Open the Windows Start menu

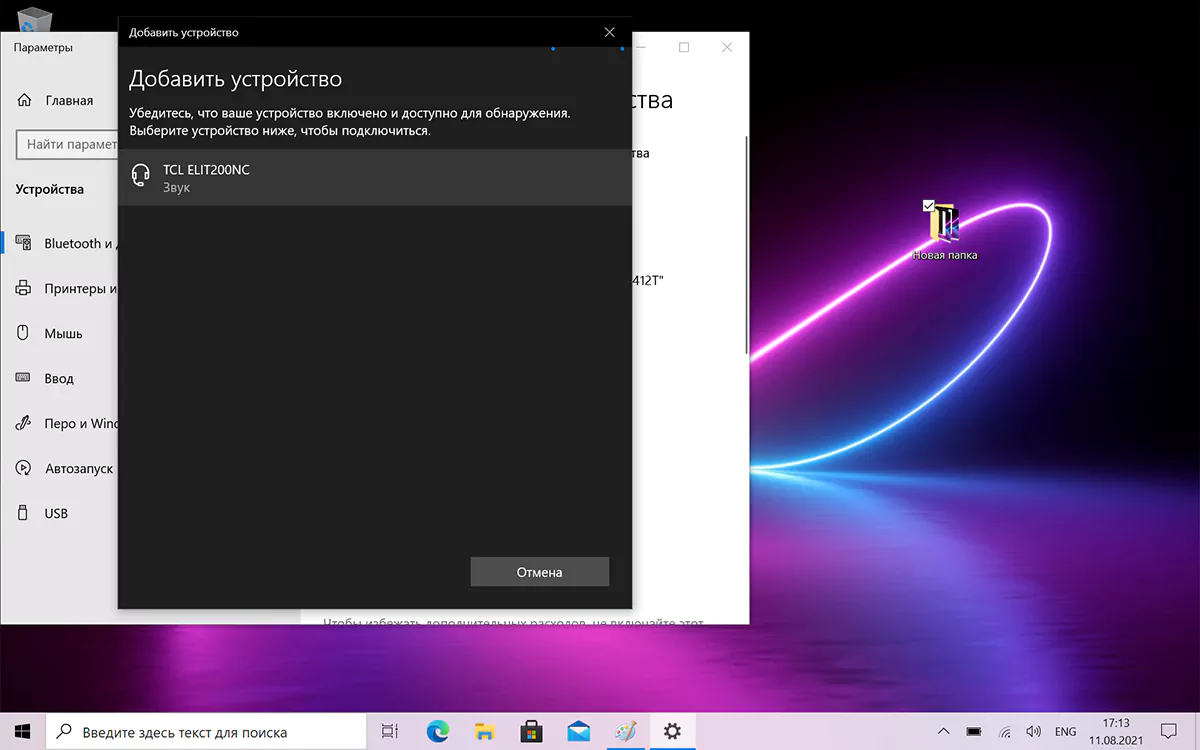point(23,731)
